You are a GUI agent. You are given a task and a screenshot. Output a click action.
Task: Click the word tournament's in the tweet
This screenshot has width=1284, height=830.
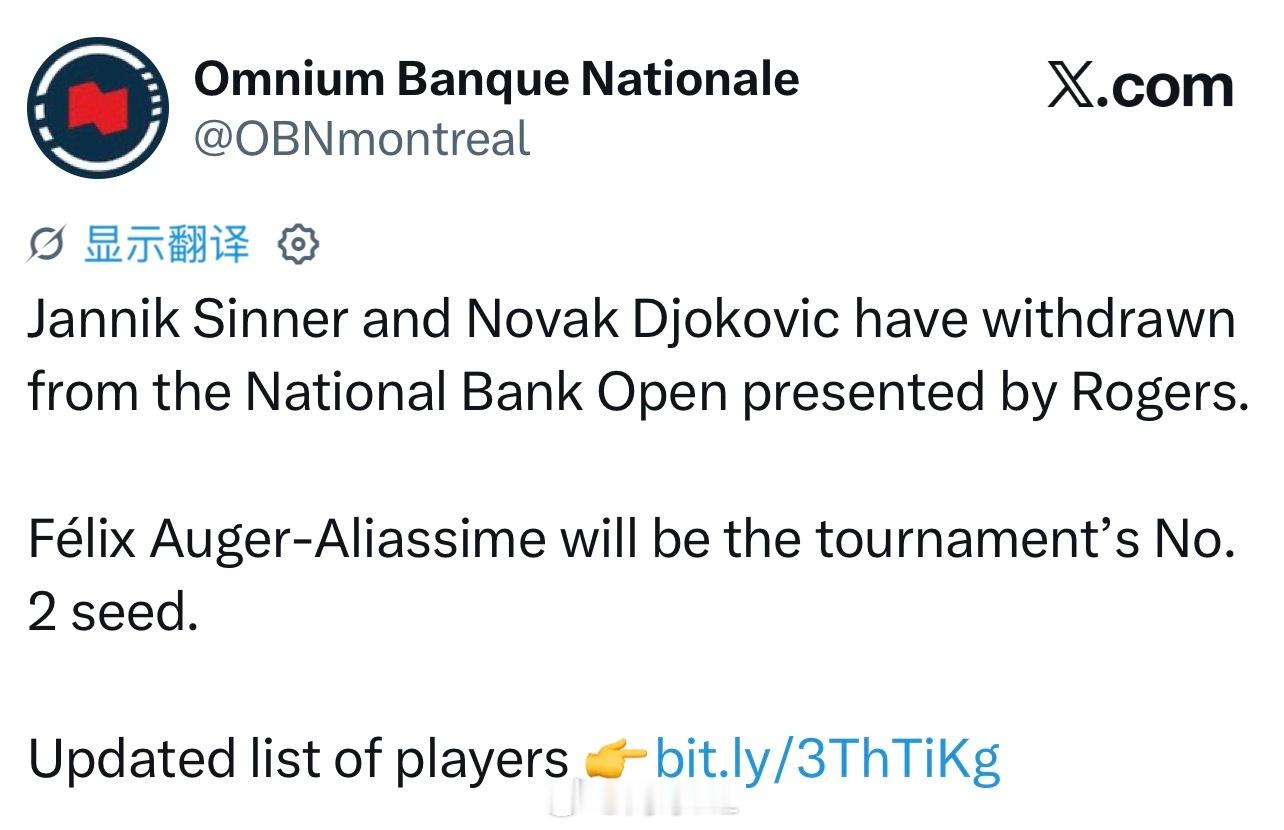978,541
